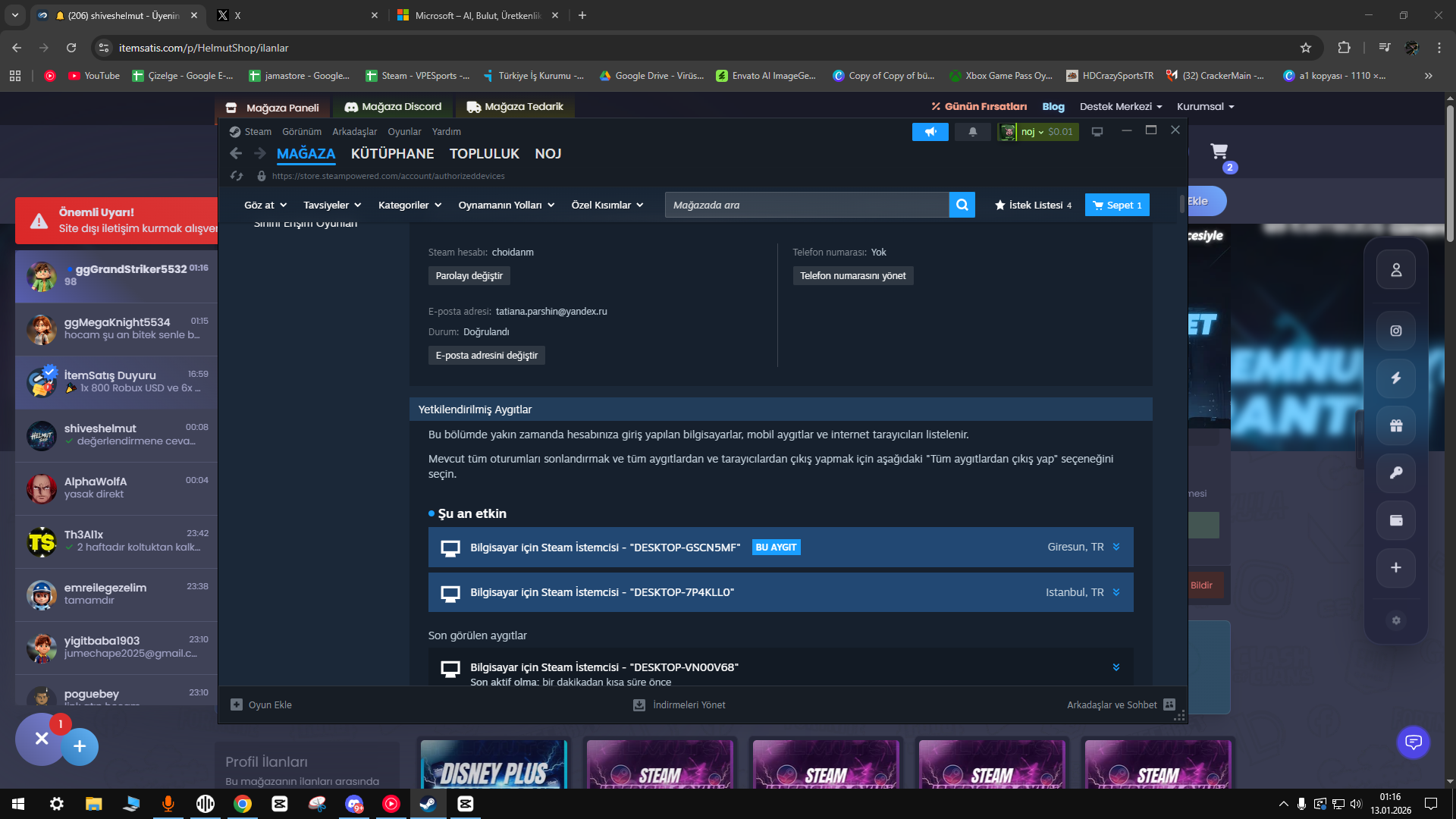Open the Mağaza Paneli link
This screenshot has height=819, width=1456.
tap(273, 108)
